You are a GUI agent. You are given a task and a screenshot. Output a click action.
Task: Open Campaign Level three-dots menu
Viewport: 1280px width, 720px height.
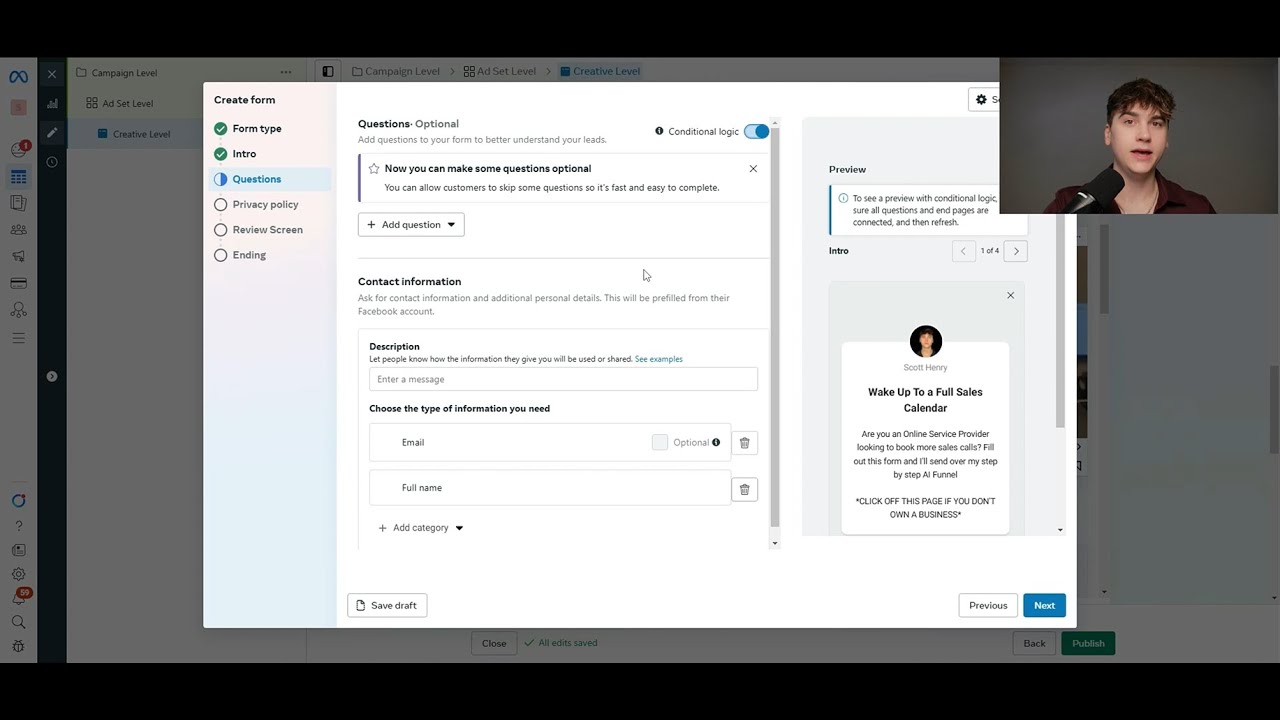tap(286, 72)
